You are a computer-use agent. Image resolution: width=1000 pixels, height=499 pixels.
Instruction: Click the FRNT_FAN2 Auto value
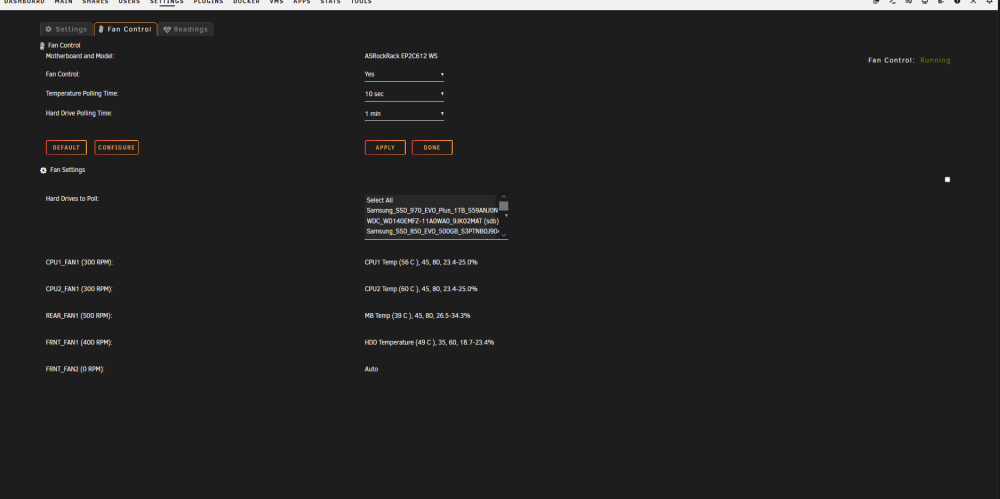(371, 369)
